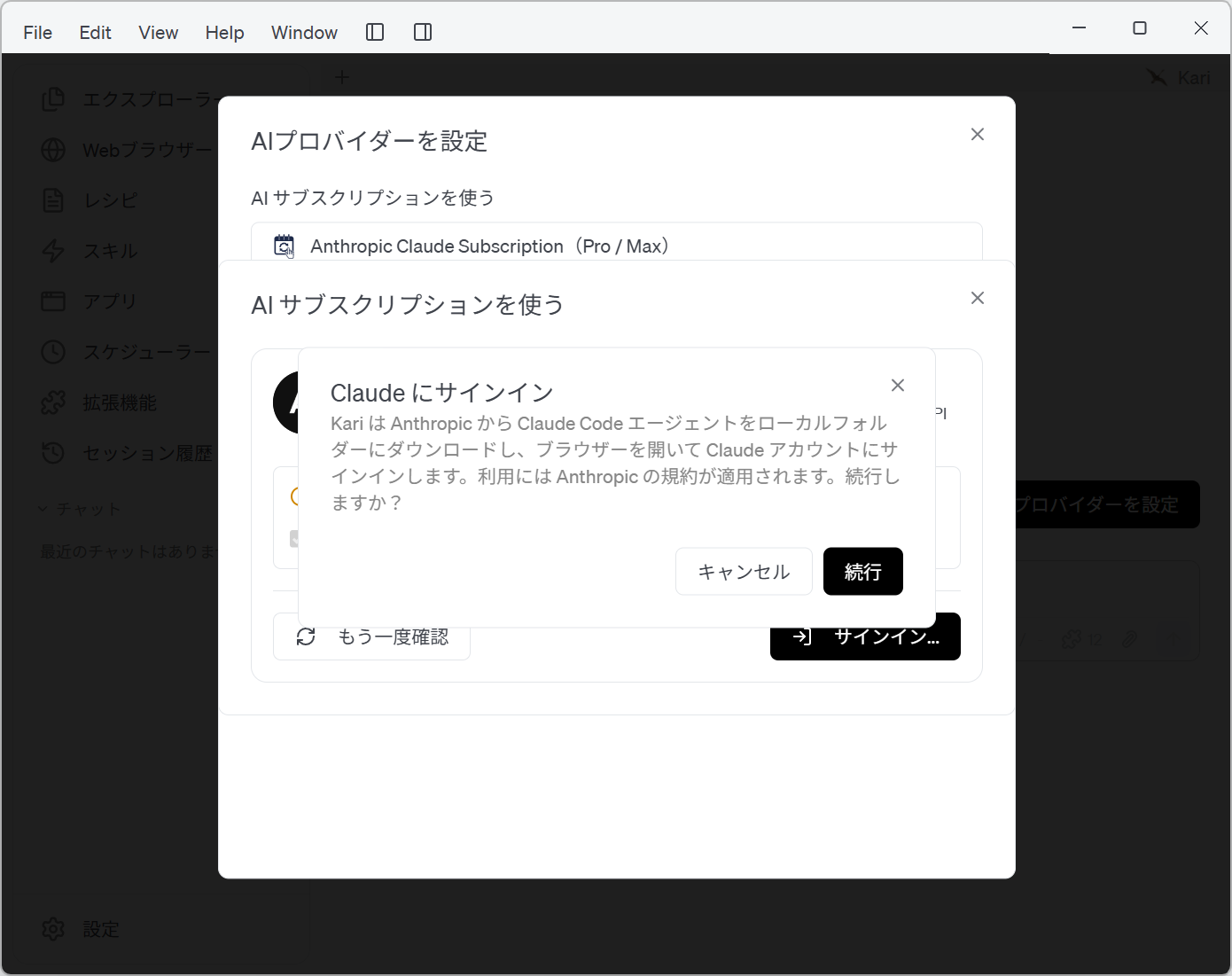This screenshot has width=1232, height=976.
Task: Collapse the チャット section chevron
Action: 43,509
